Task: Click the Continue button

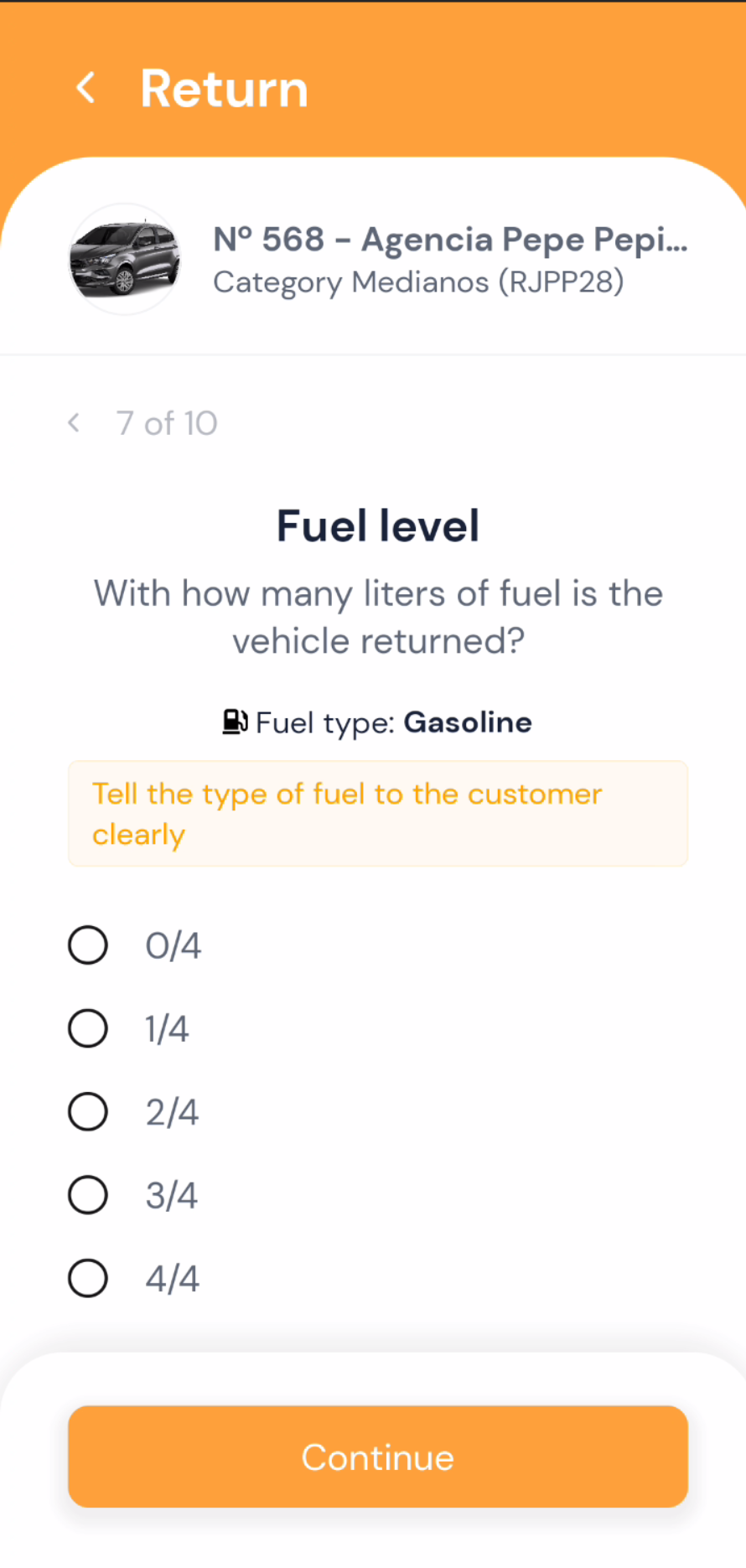Action: tap(378, 1457)
